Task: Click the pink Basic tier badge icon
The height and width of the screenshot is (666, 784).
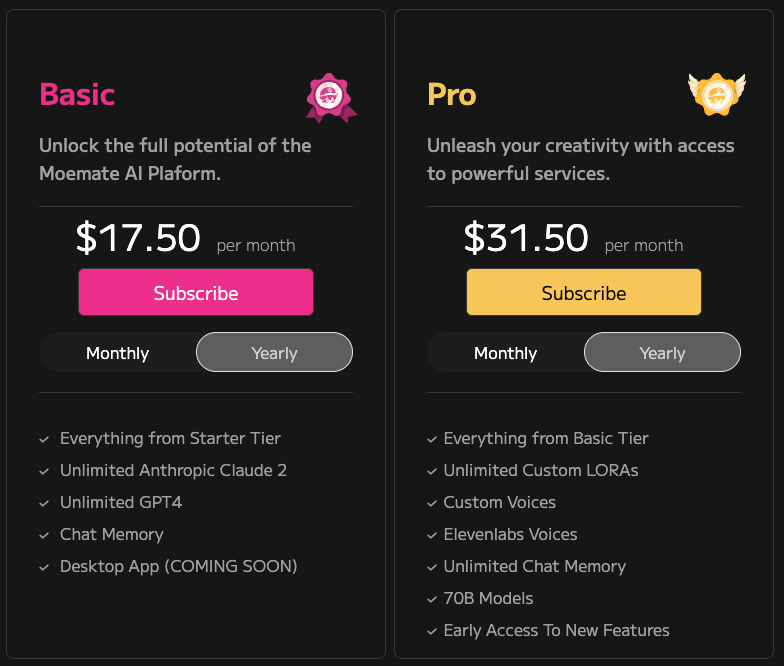Action: click(331, 97)
